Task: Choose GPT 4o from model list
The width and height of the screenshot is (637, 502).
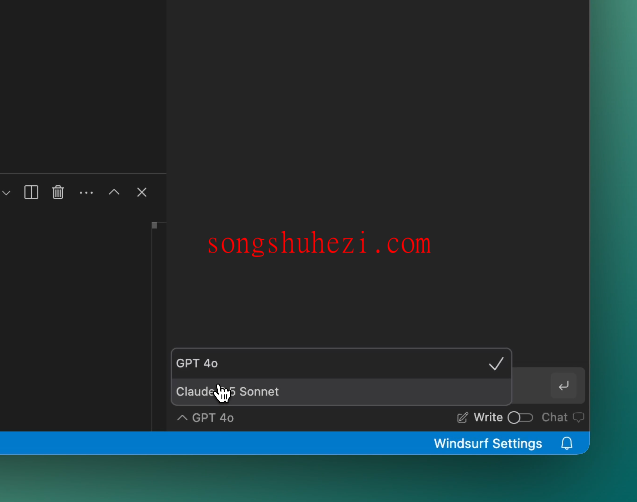Action: [341, 364]
